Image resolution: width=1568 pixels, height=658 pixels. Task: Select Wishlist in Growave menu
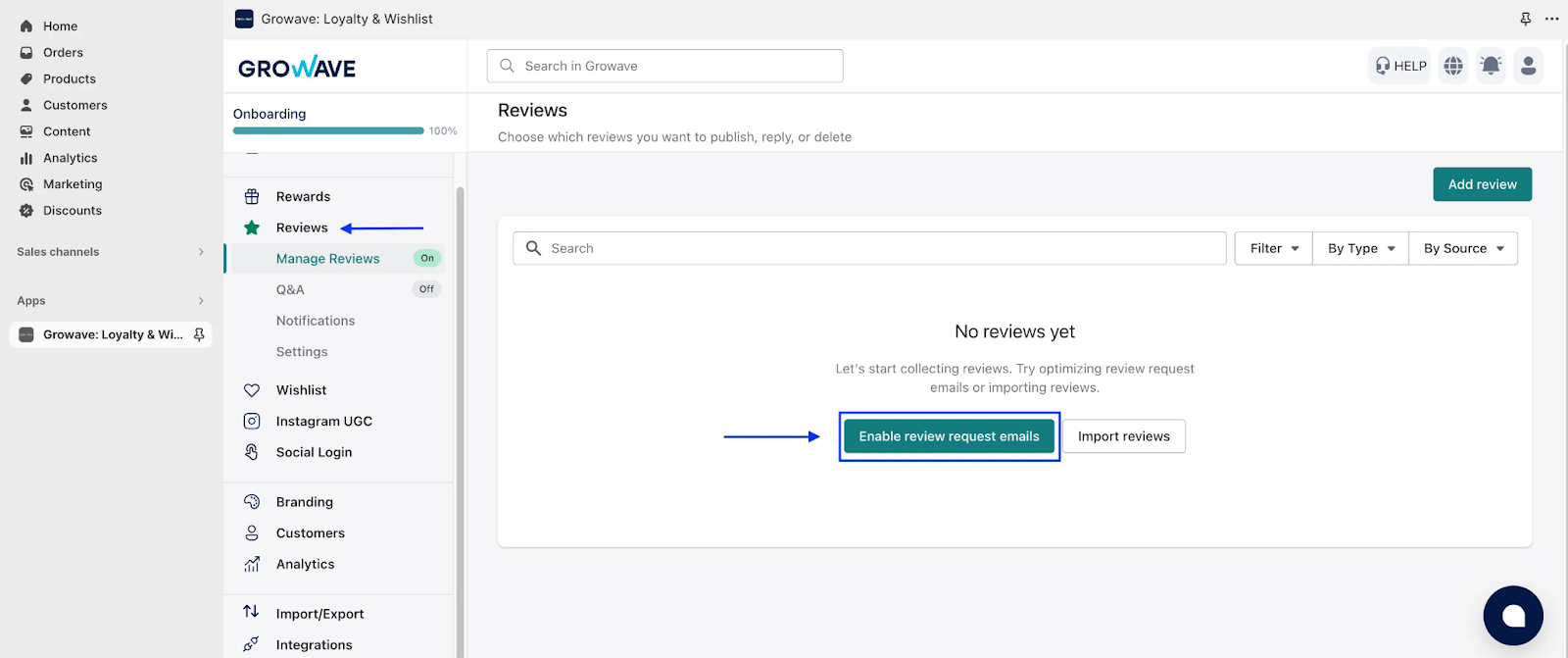coord(301,390)
